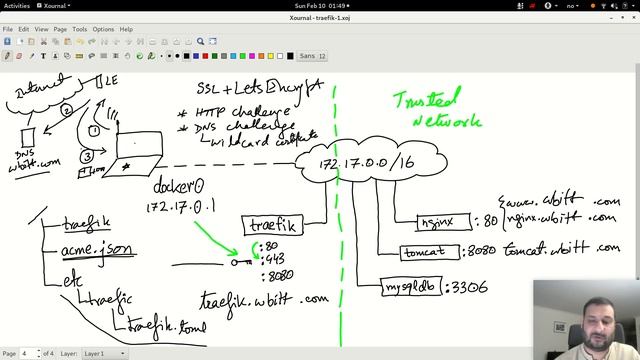This screenshot has width=640, height=360.
Task: Click the Save icon in toolbar
Action: point(7,41)
